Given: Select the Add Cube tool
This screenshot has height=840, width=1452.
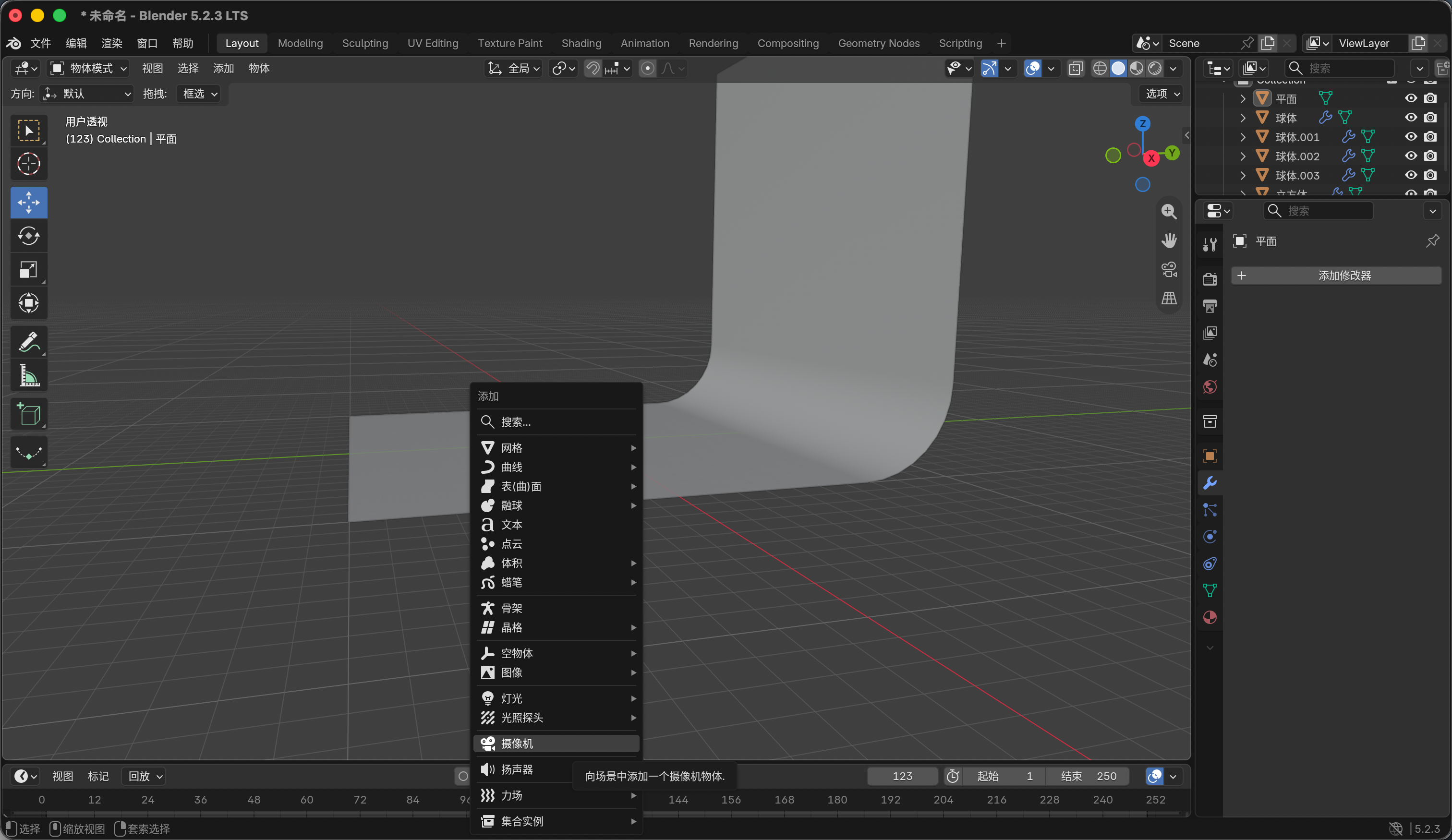Looking at the screenshot, I should 29,414.
